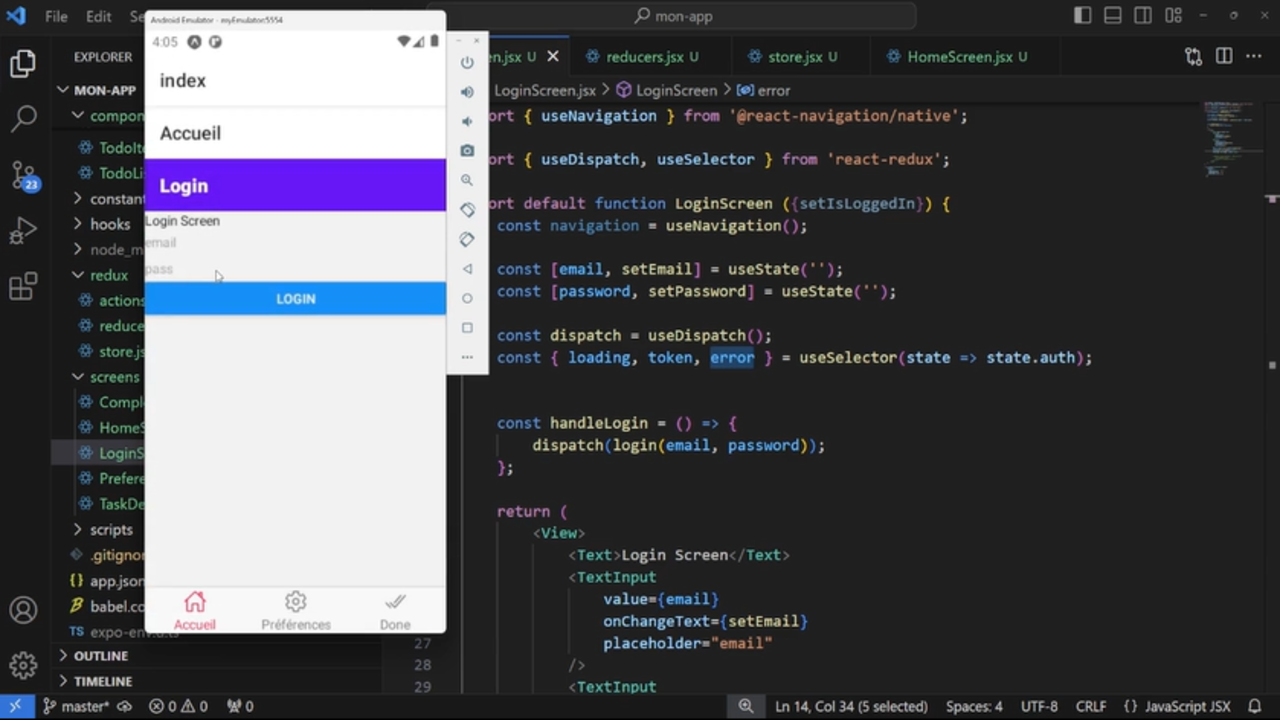
Task: Tap the Android home circle navigation icon
Action: (466, 297)
